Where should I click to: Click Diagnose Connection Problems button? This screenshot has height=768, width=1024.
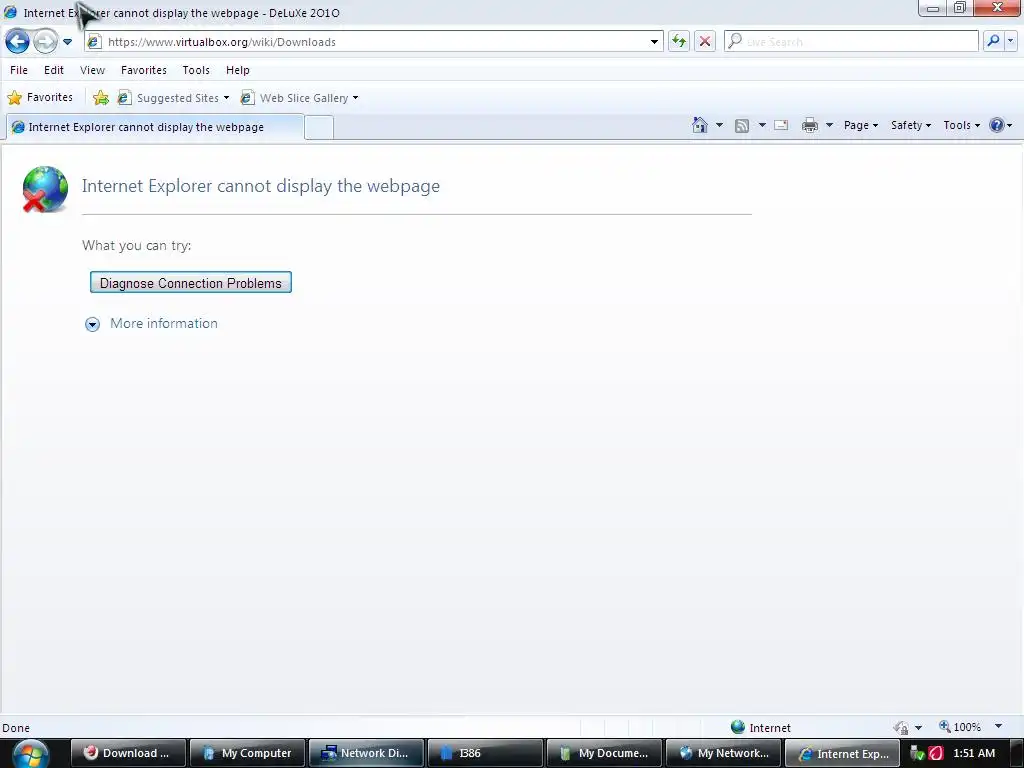(191, 283)
